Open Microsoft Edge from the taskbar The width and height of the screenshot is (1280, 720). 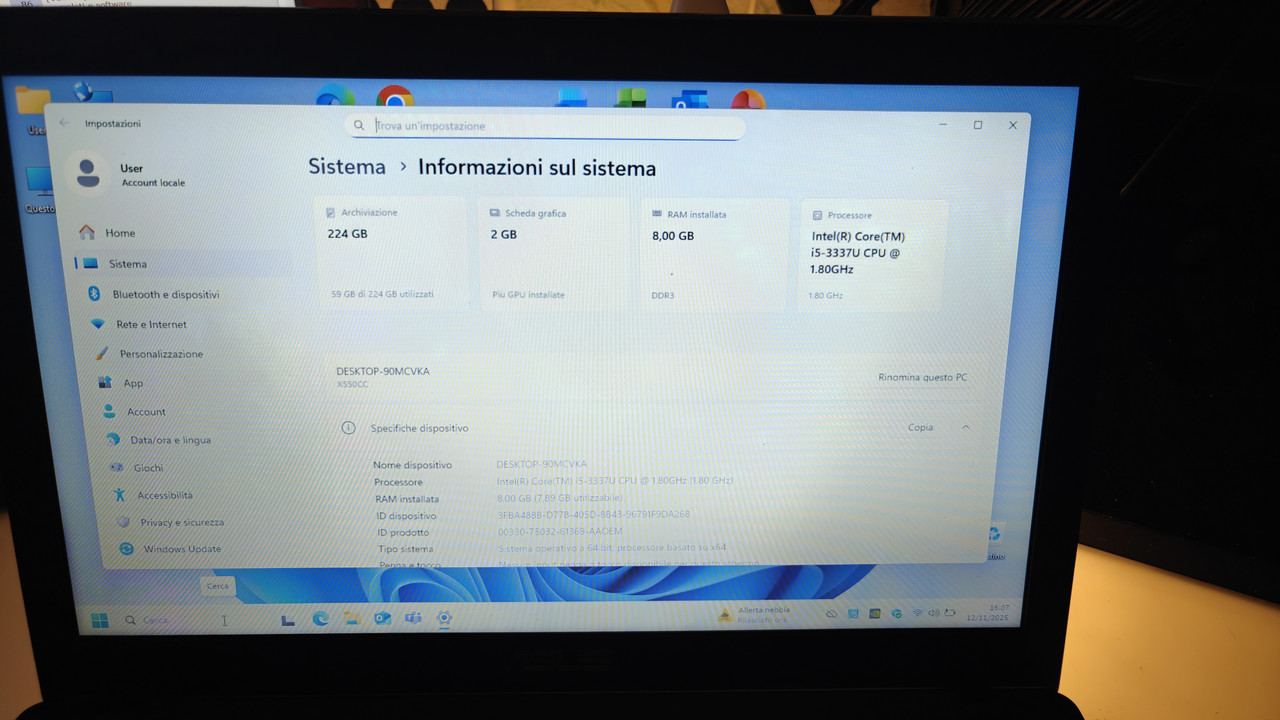tap(320, 619)
